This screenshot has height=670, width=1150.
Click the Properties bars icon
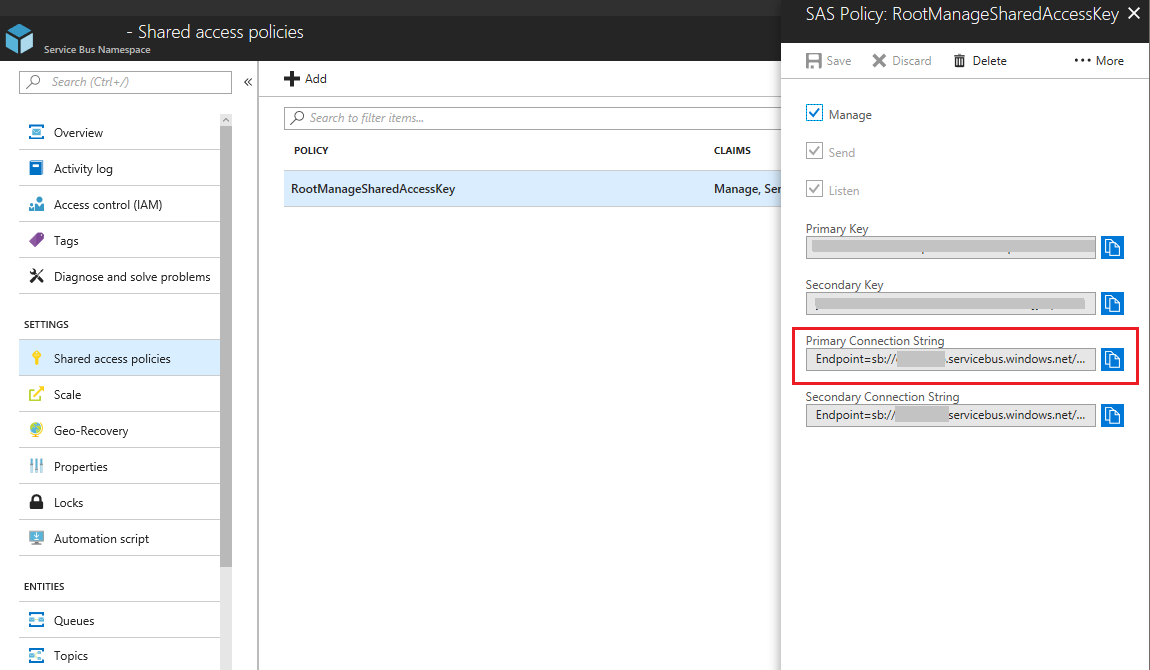click(36, 465)
